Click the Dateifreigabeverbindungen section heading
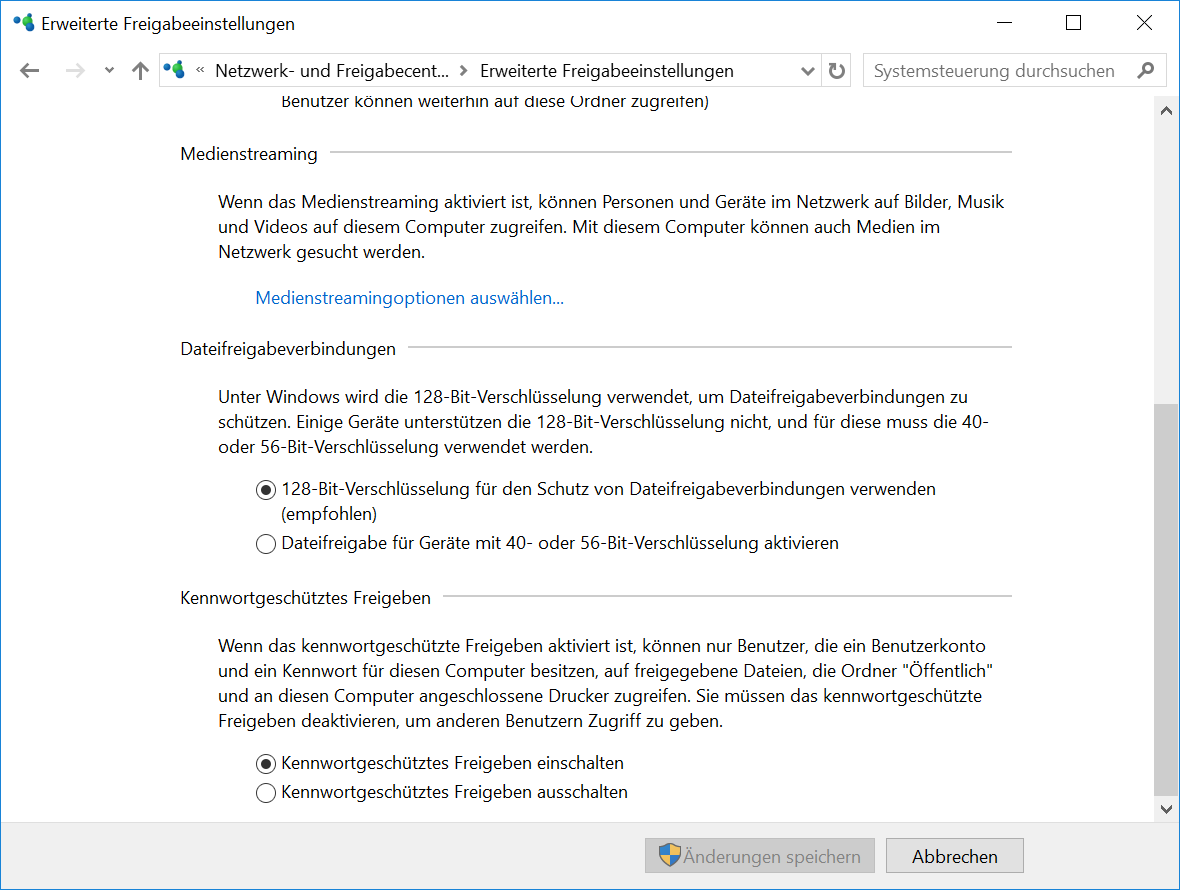This screenshot has width=1180, height=890. pyautogui.click(x=288, y=349)
